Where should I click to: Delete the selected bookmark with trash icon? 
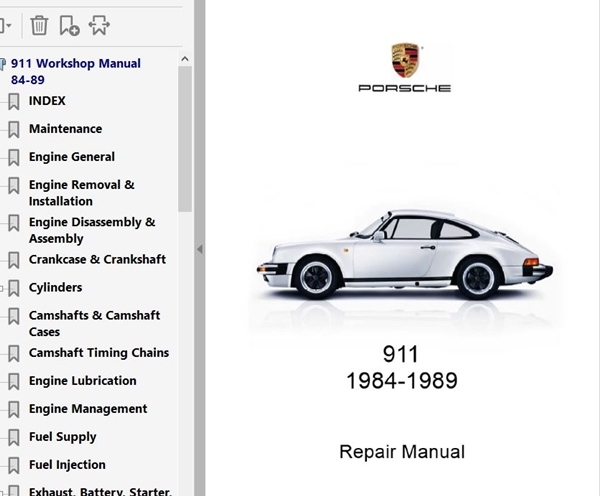pos(39,26)
